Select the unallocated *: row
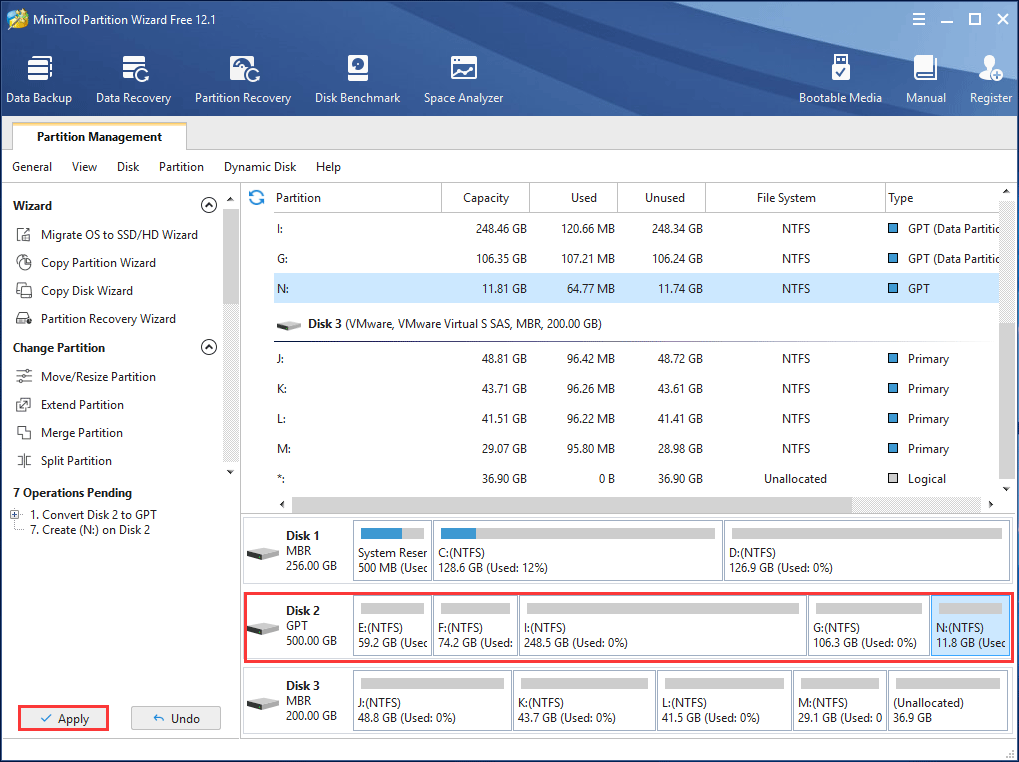Image resolution: width=1019 pixels, height=762 pixels. (x=636, y=479)
